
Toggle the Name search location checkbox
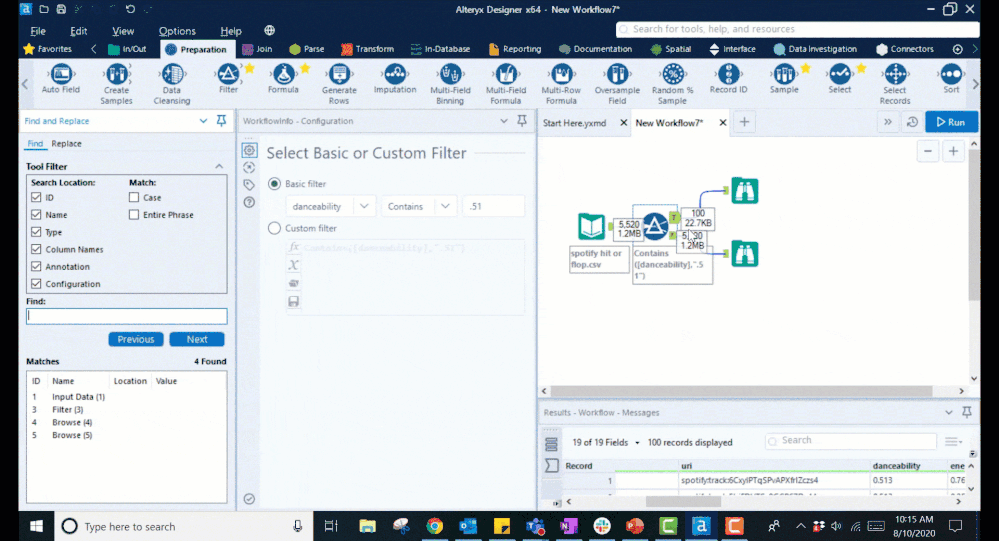[x=36, y=215]
